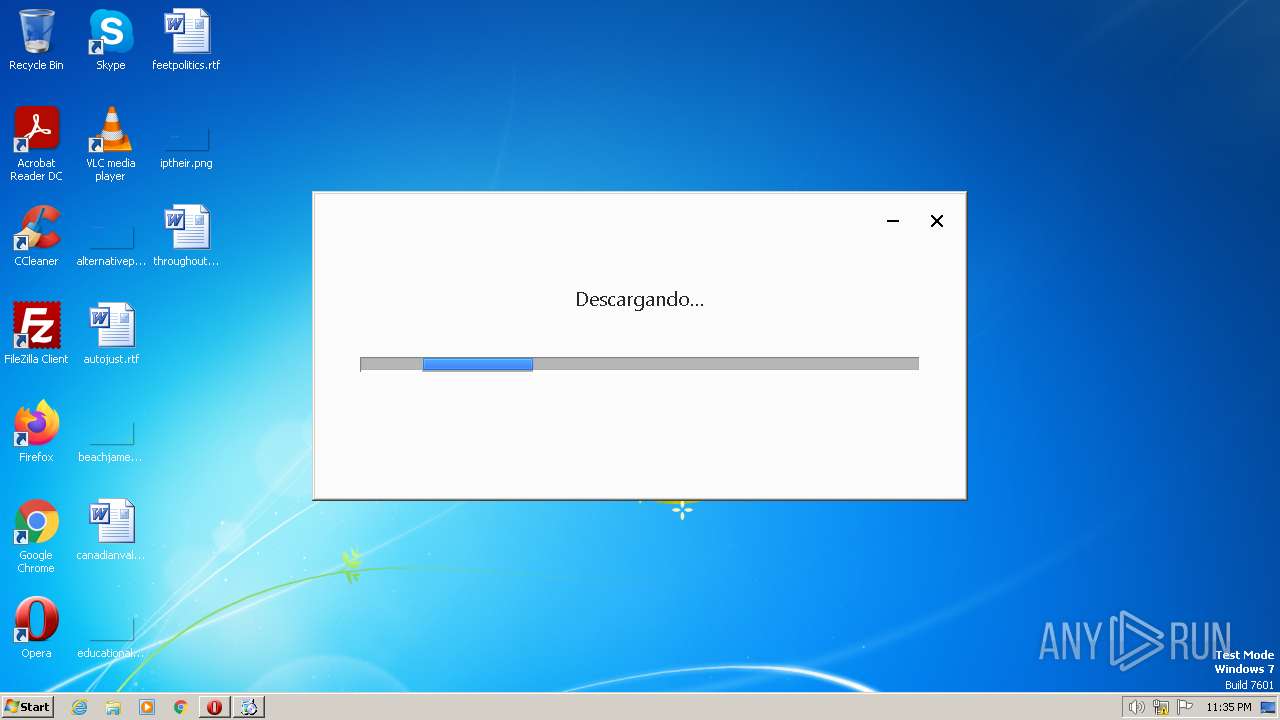Select the throughout... document icon

point(186,236)
